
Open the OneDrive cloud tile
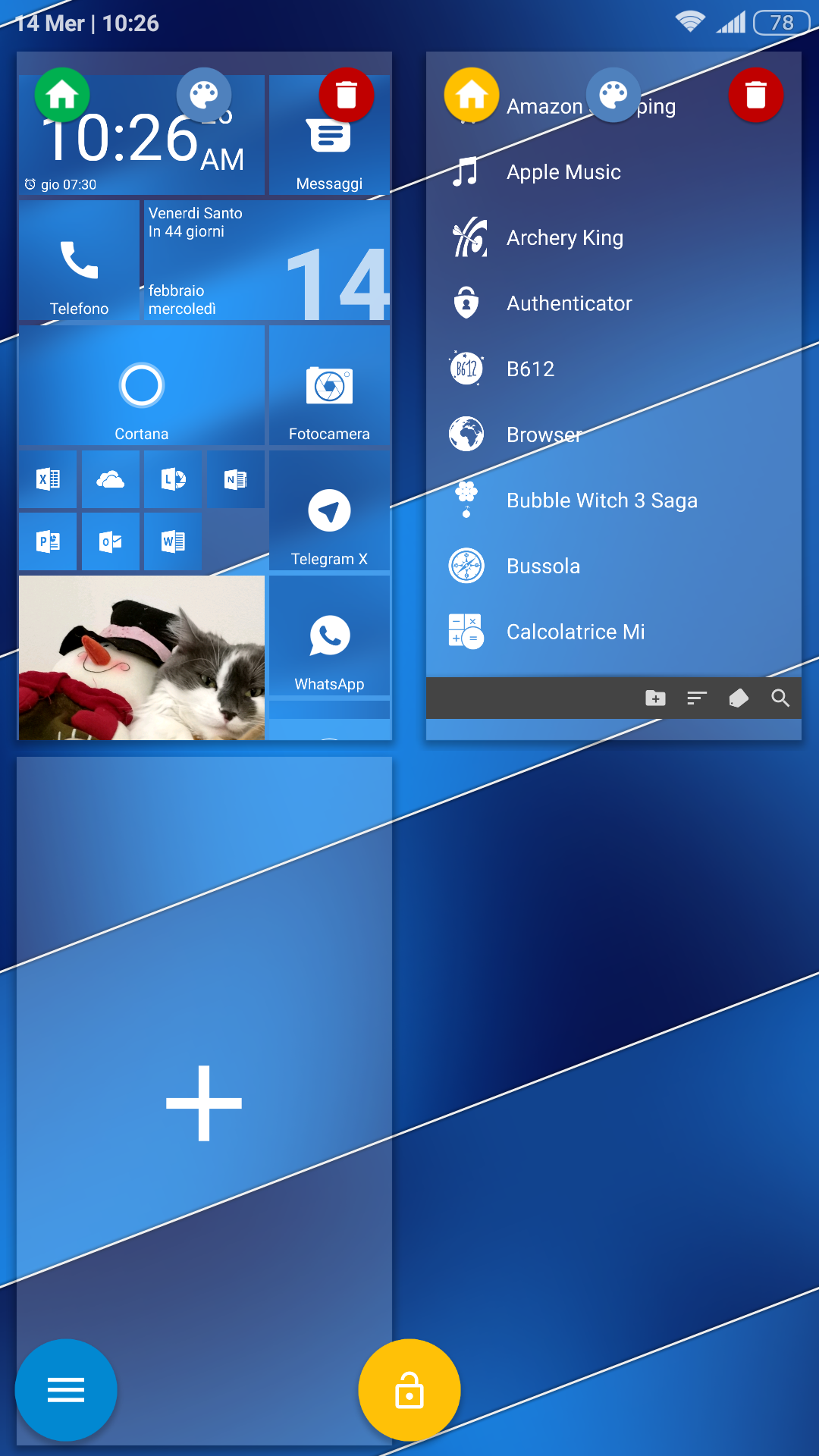[x=111, y=479]
